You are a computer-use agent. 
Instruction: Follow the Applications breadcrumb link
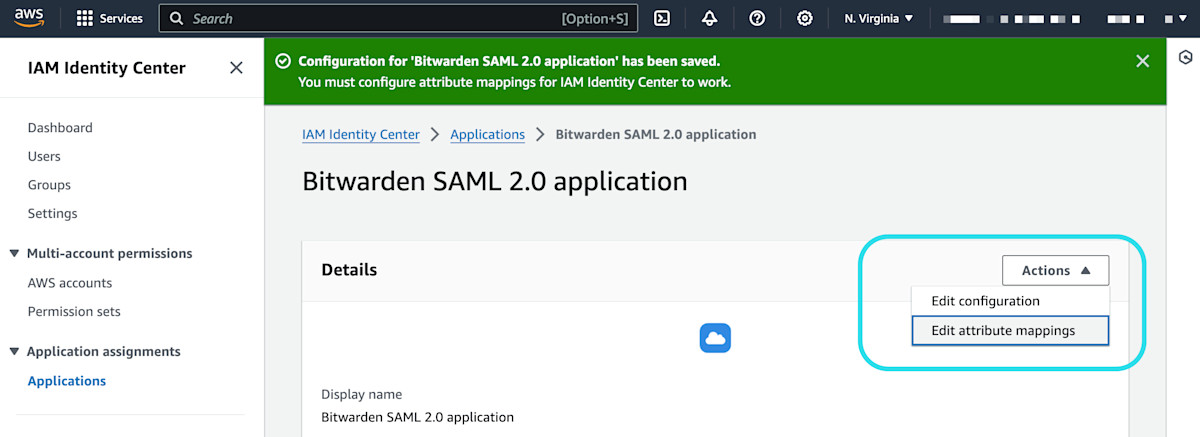click(x=487, y=134)
